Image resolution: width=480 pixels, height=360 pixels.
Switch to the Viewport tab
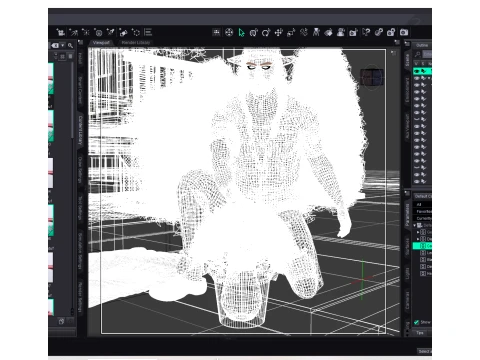pos(101,43)
